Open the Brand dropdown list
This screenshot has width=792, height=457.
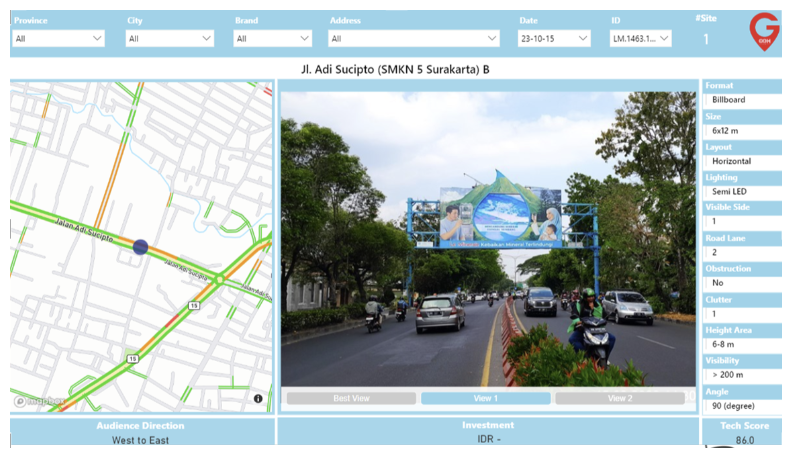tap(273, 39)
